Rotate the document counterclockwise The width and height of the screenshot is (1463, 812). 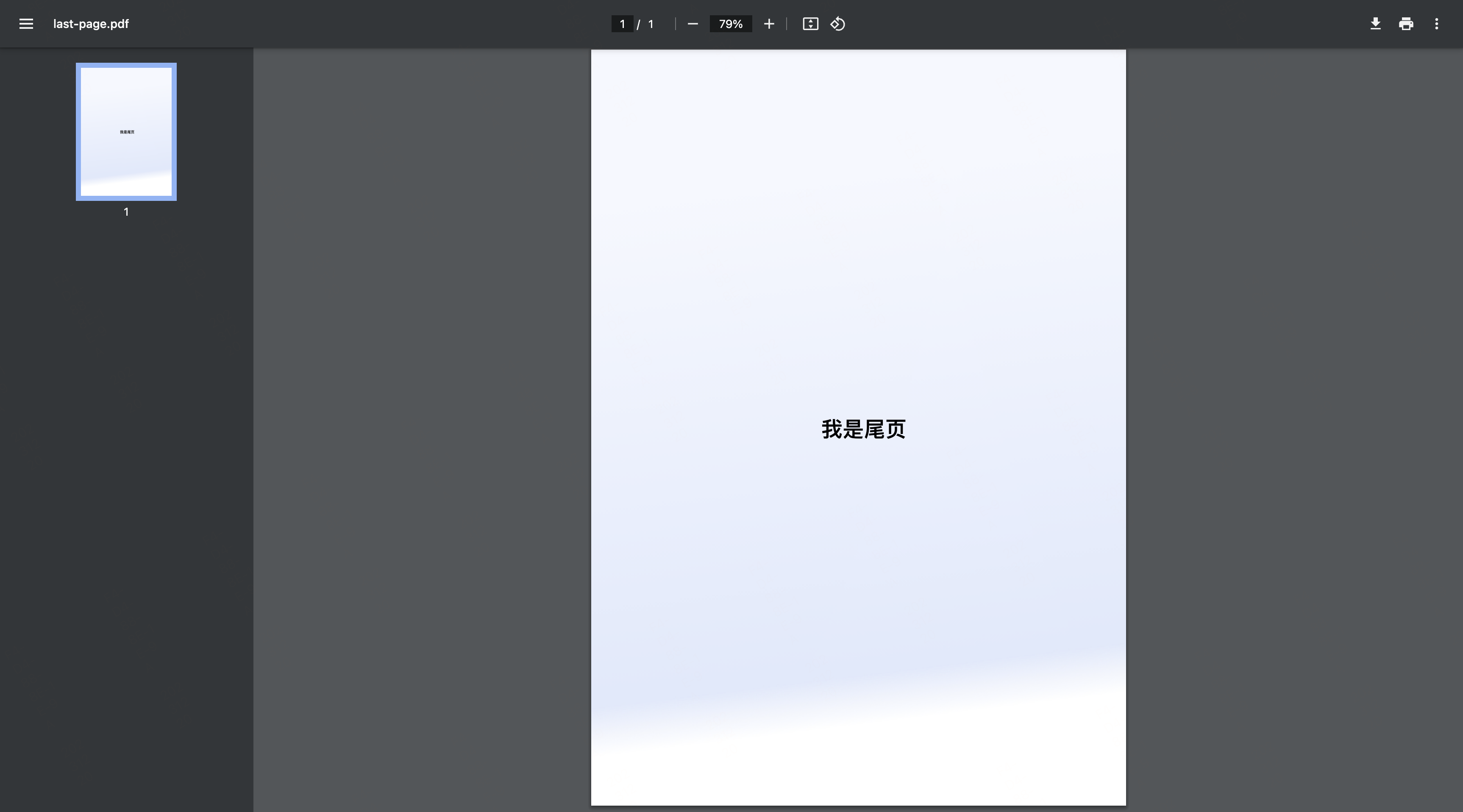(x=838, y=24)
